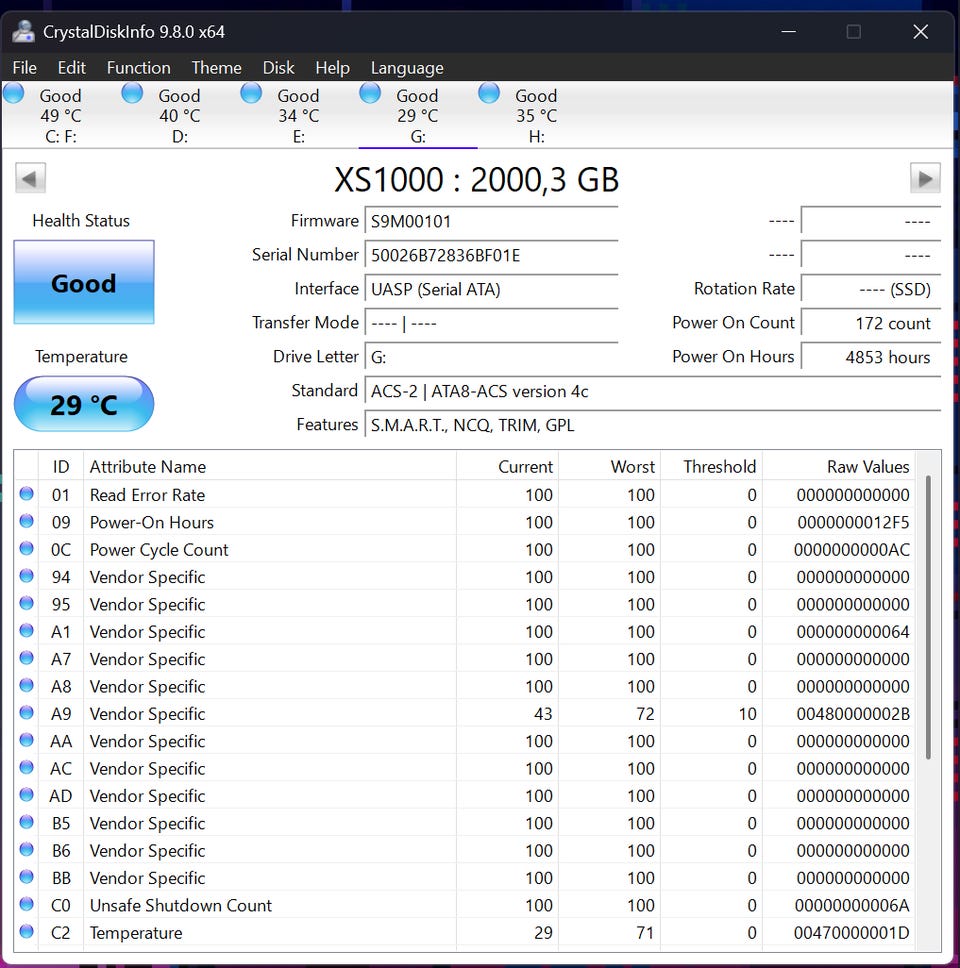Go to previous disk with left arrow
This screenshot has width=960, height=968.
[30, 178]
